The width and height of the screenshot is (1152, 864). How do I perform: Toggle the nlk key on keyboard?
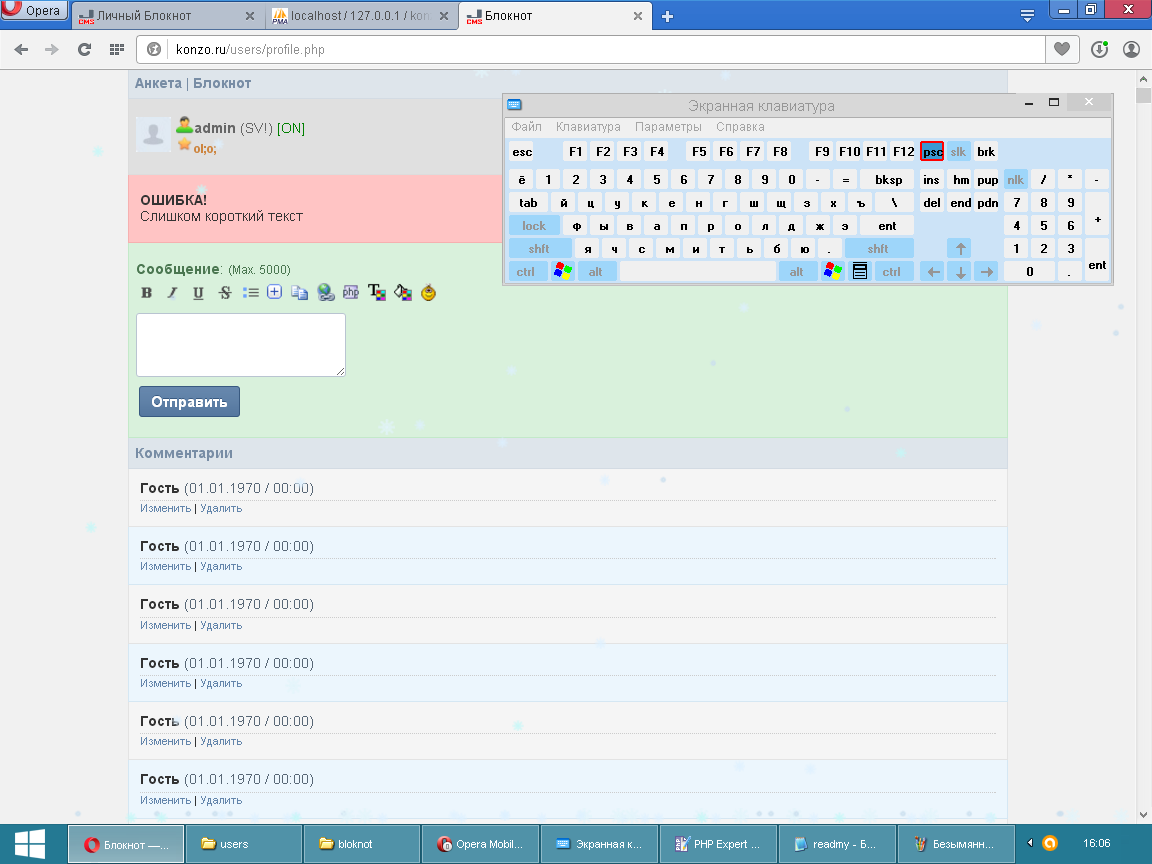pos(1016,180)
